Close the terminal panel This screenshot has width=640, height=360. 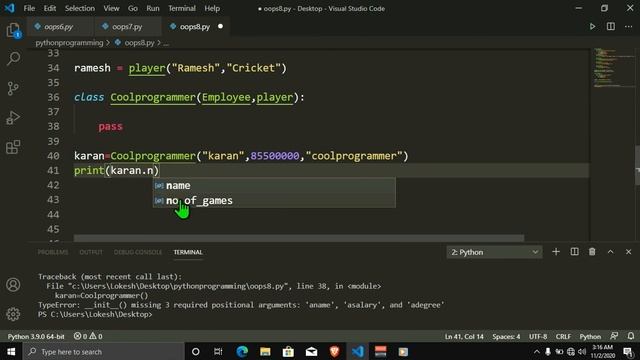629,252
